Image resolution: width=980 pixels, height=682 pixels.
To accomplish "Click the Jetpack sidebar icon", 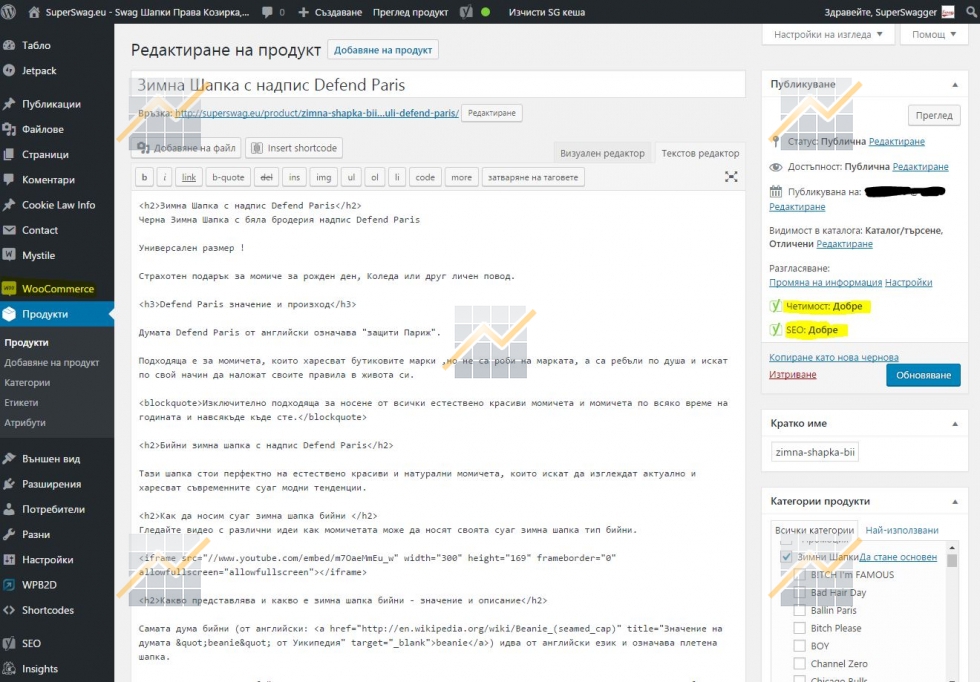I will click(9, 70).
